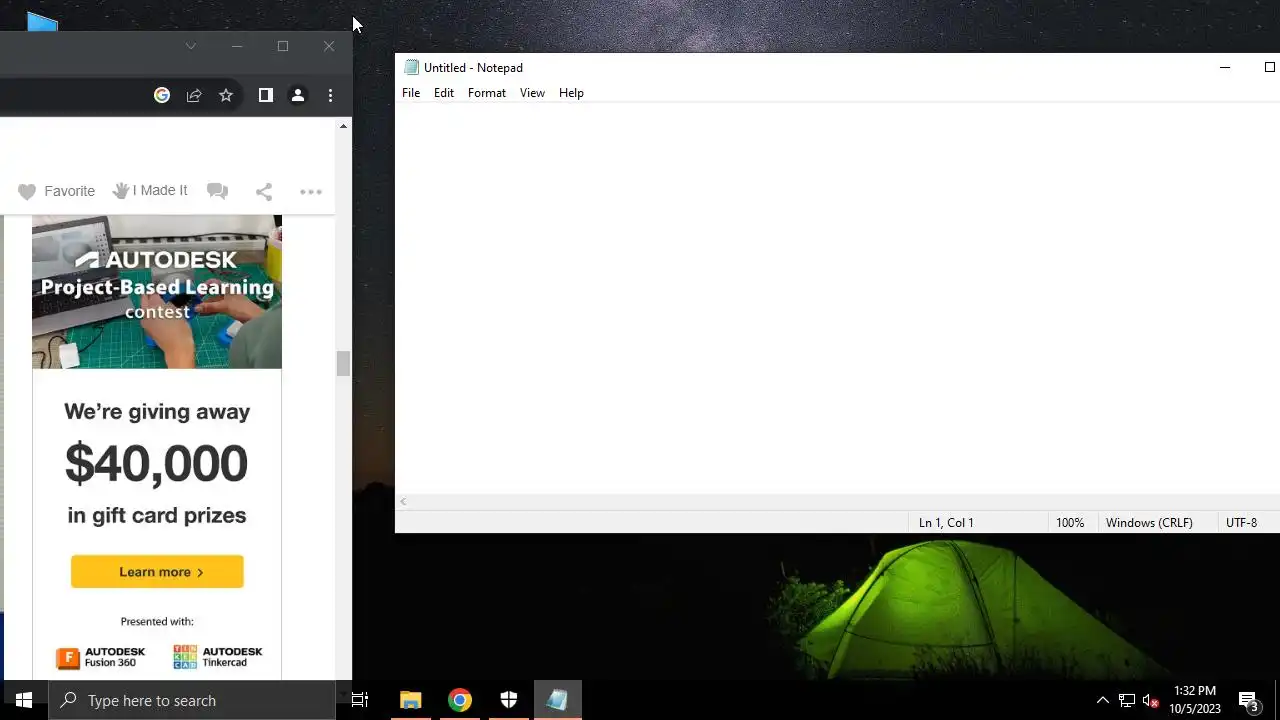This screenshot has width=1280, height=720.
Task: Open the Chrome profile avatar
Action: [x=297, y=95]
